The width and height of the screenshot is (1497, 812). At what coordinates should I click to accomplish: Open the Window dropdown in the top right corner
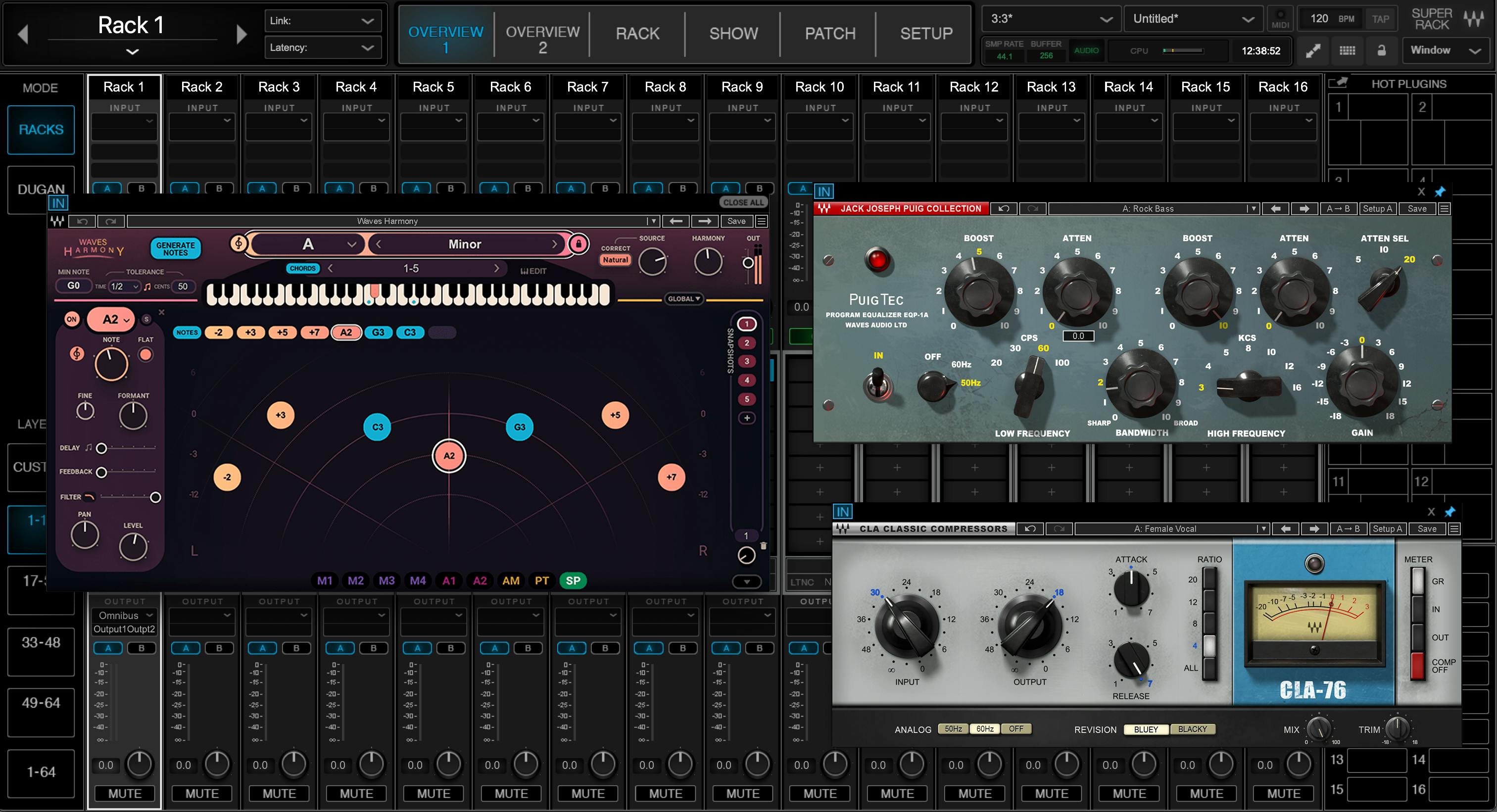[x=1446, y=50]
